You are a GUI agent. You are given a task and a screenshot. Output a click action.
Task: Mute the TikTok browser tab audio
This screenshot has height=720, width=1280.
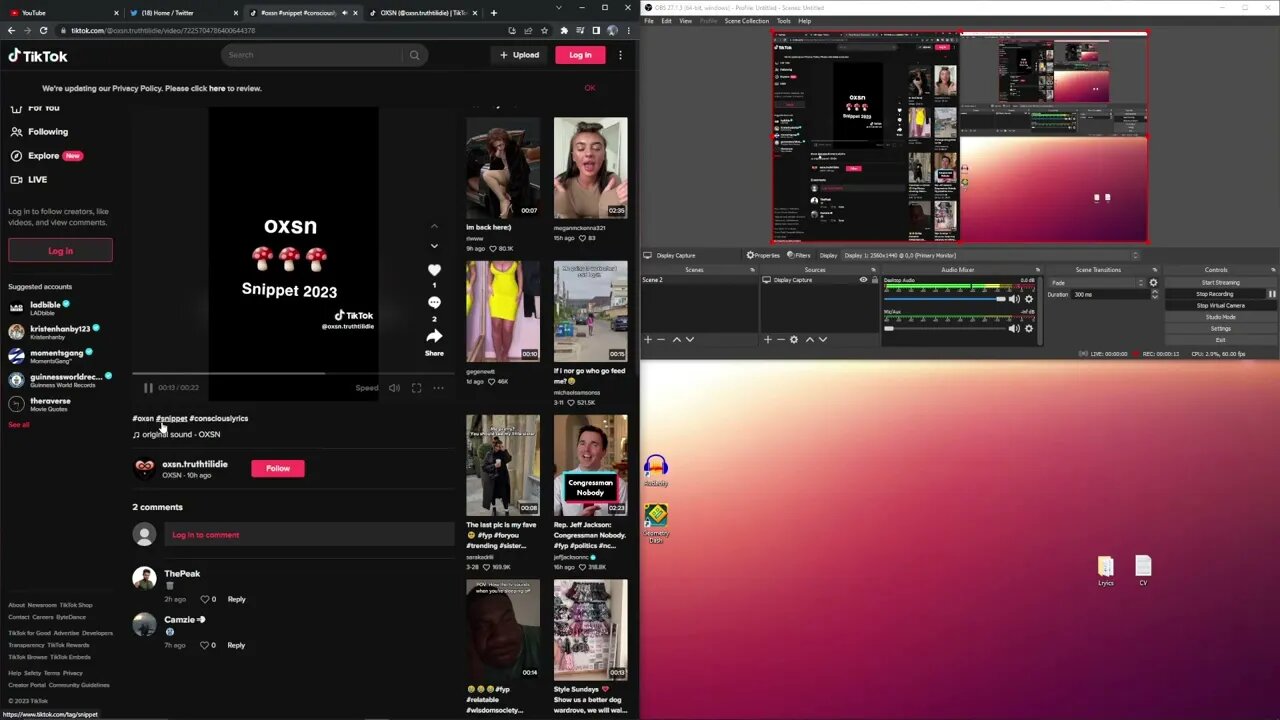[345, 13]
